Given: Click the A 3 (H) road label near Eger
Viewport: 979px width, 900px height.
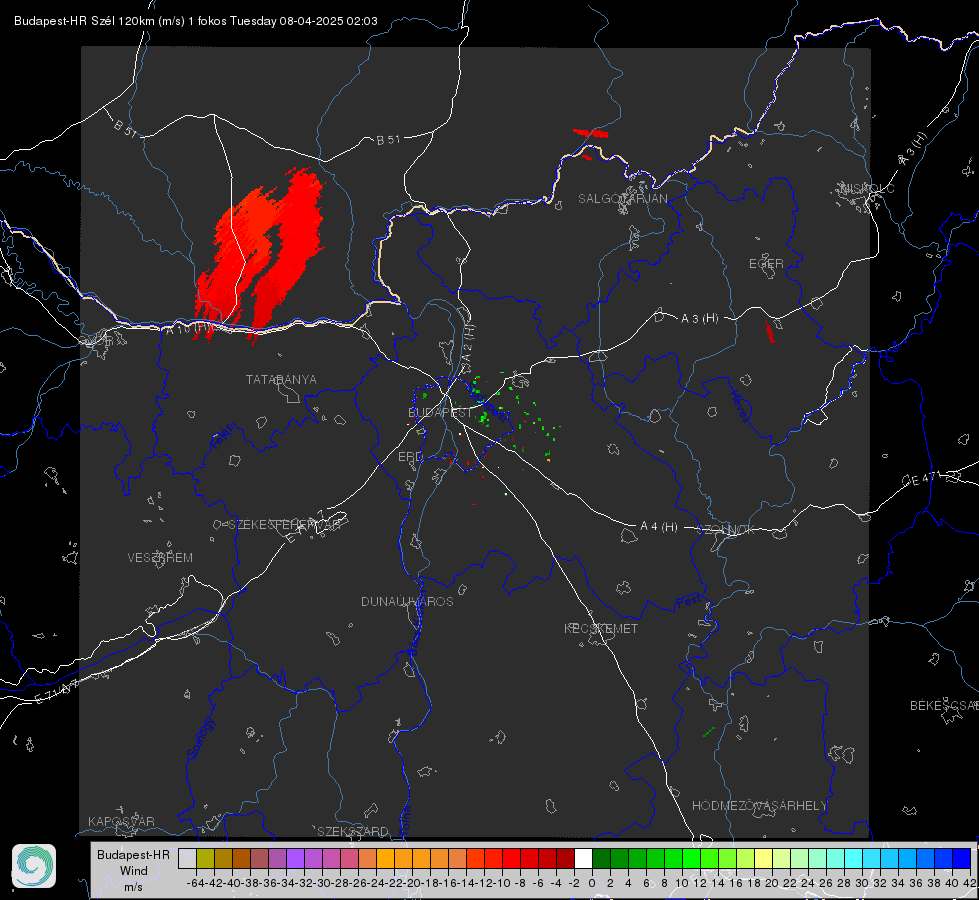Looking at the screenshot, I should [699, 319].
